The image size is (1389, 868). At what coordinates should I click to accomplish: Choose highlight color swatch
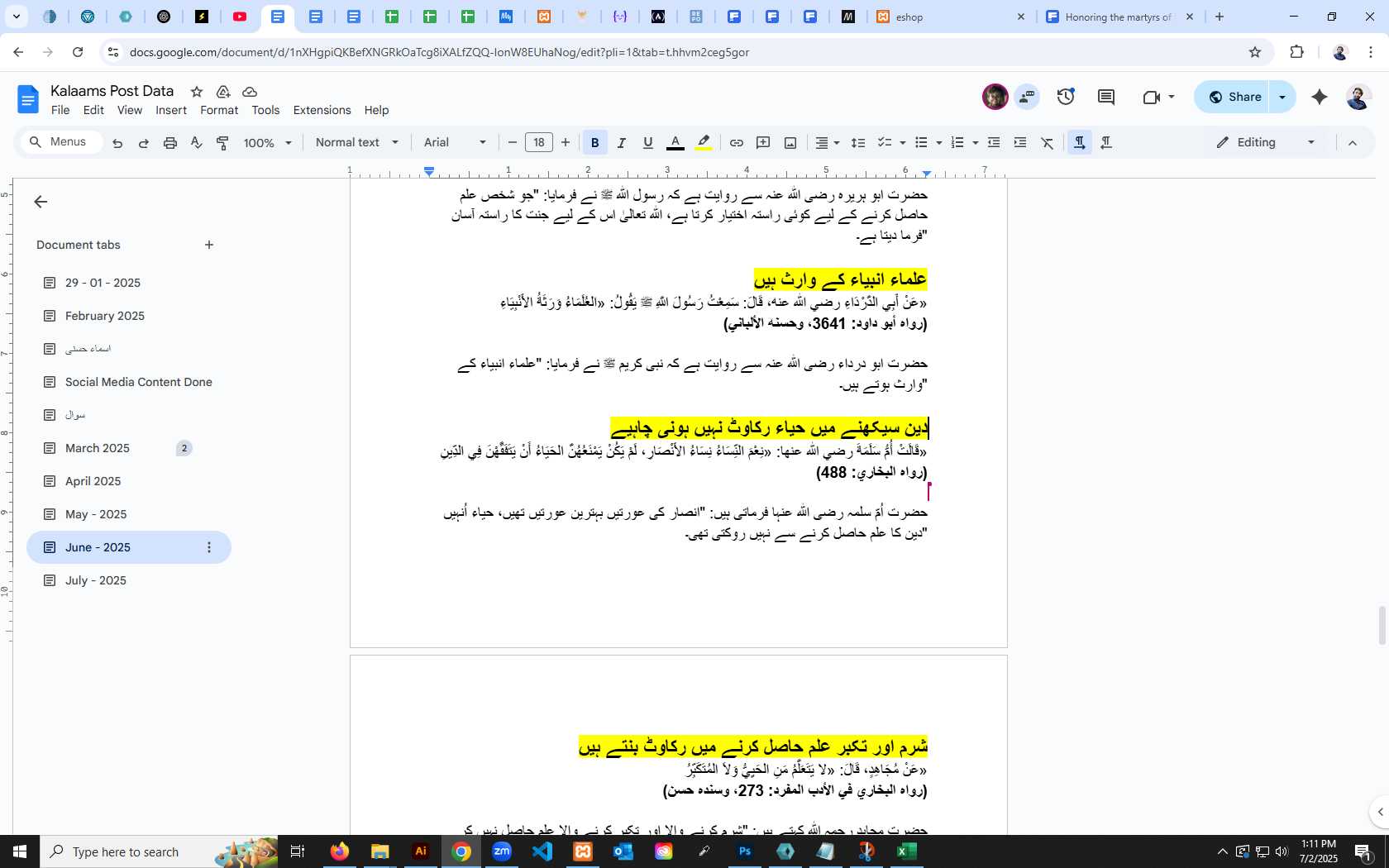pyautogui.click(x=704, y=143)
